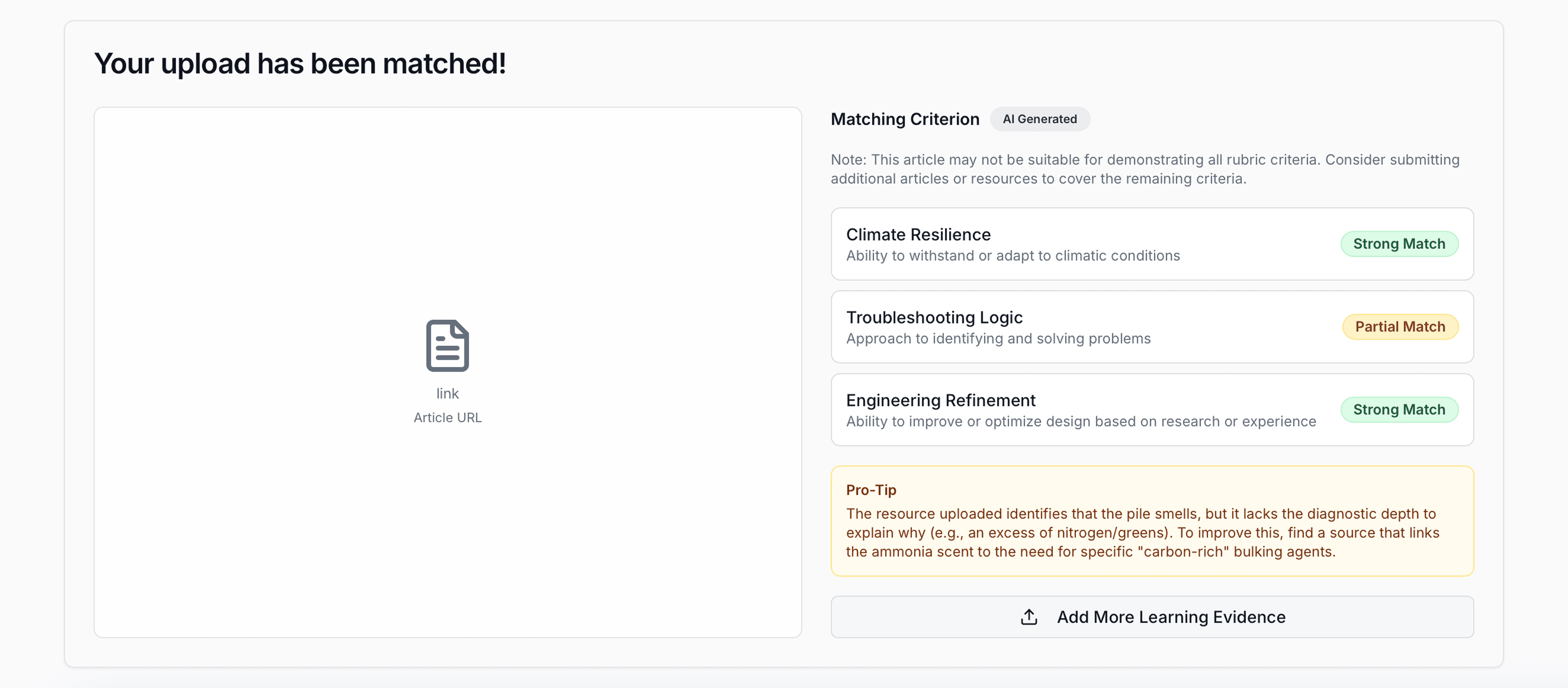
Task: Click the document file icon
Action: click(447, 345)
